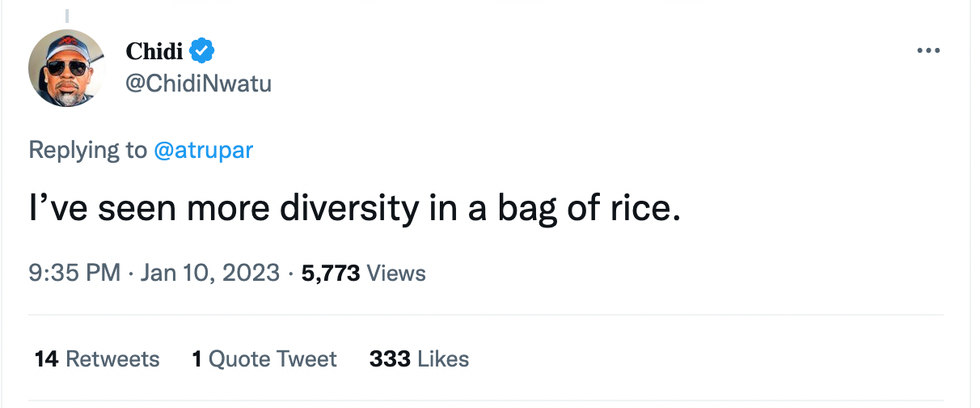Click the display name Chidi

156,50
